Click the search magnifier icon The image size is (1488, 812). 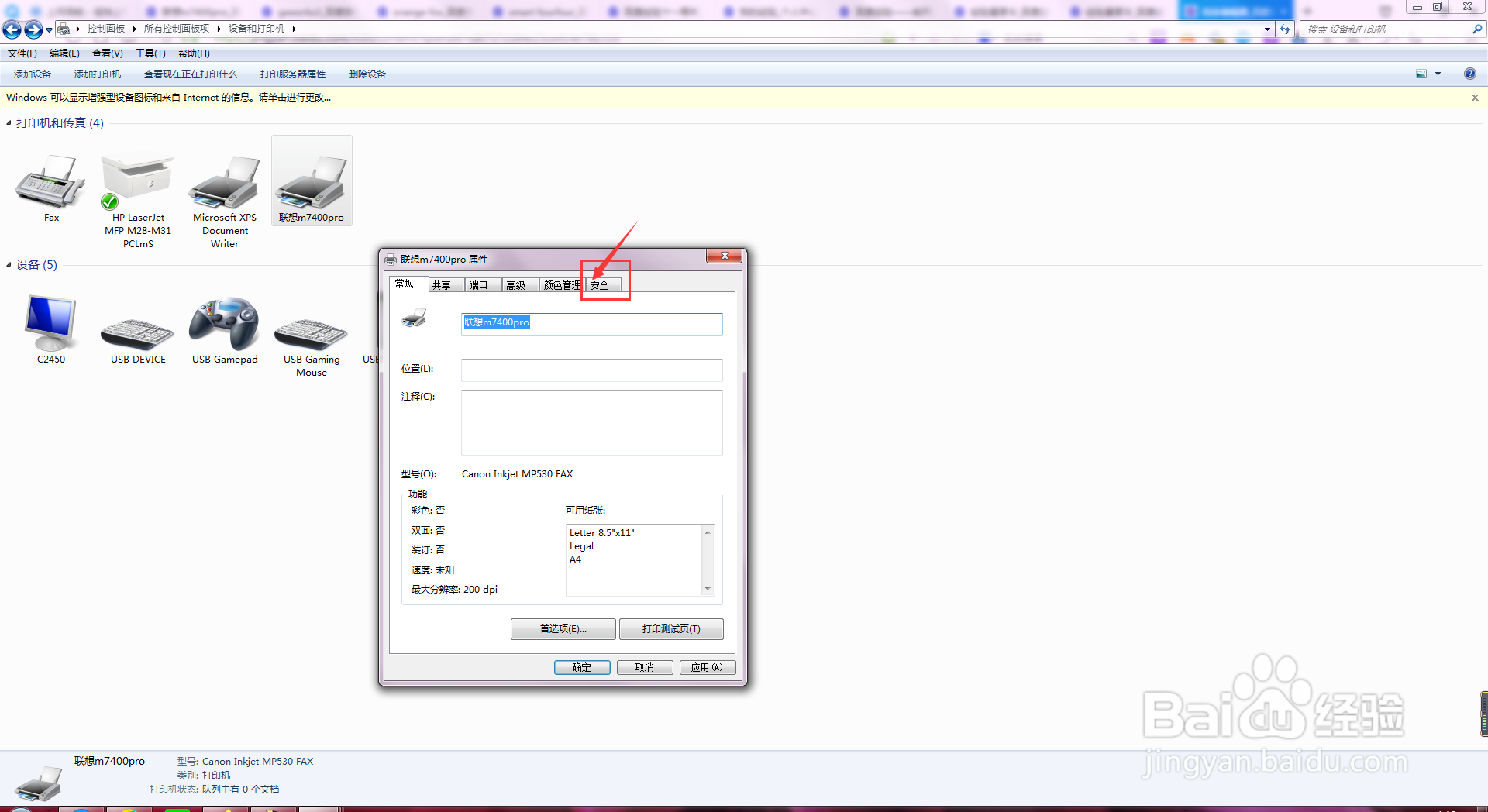(x=1477, y=29)
